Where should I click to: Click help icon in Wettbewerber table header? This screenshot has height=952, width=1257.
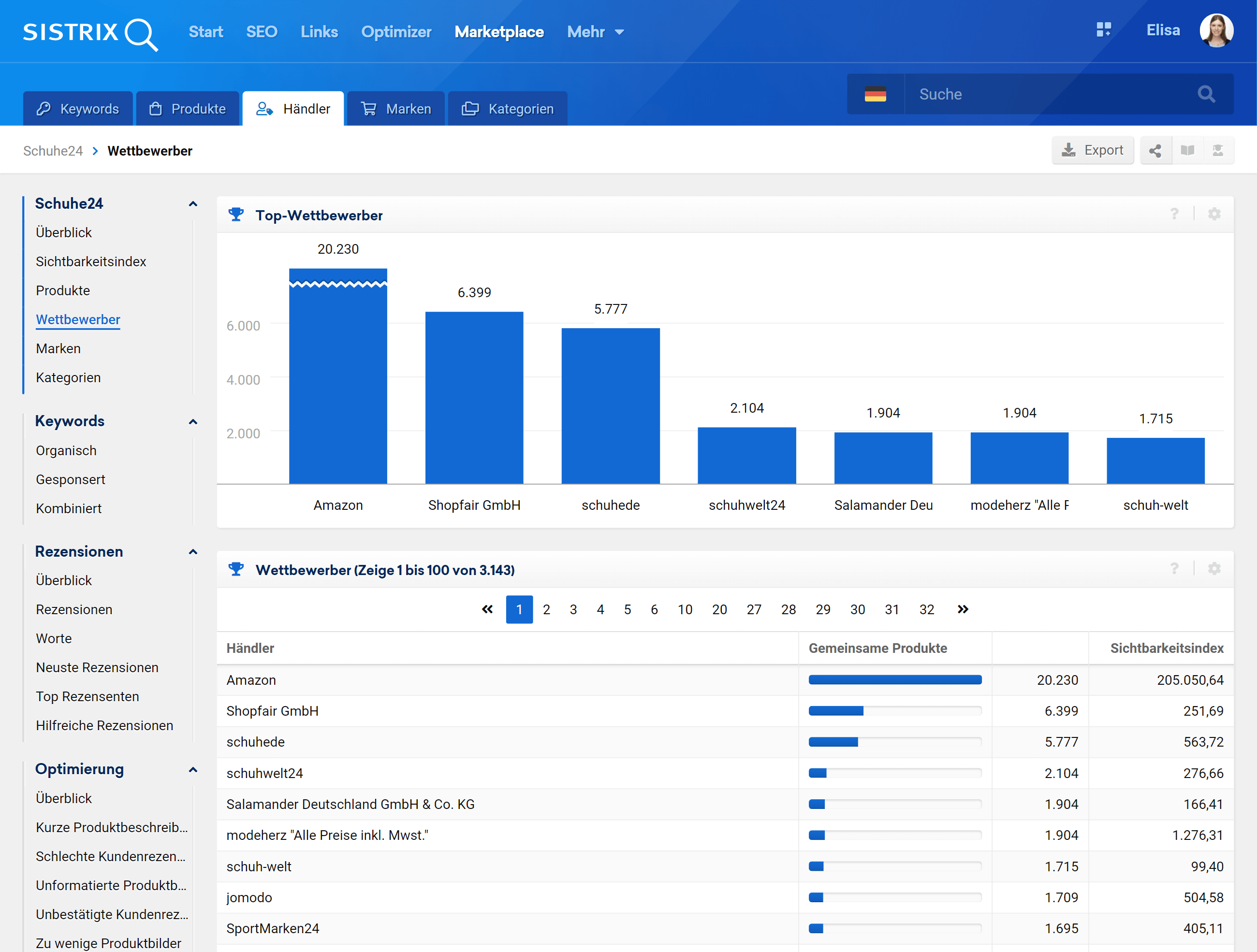pos(1174,569)
